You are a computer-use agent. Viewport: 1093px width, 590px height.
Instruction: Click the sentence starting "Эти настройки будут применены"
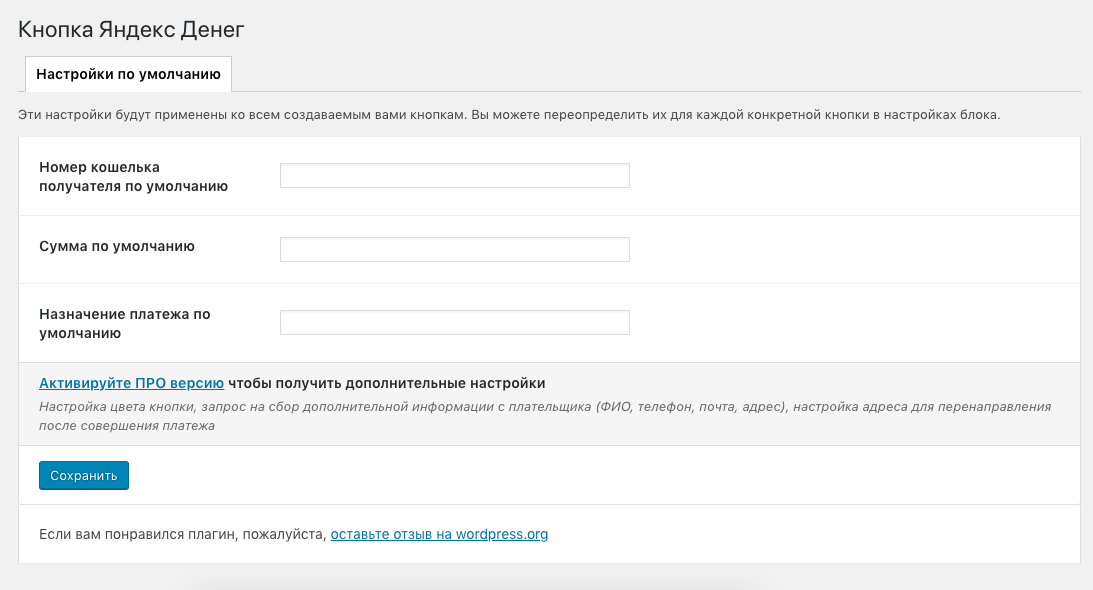point(240,115)
